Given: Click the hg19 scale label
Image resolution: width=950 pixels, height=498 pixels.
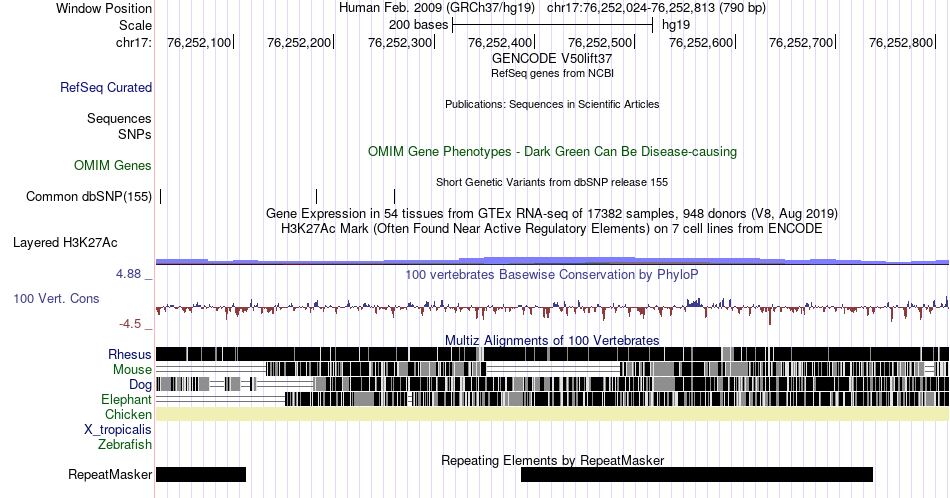Looking at the screenshot, I should click(676, 25).
